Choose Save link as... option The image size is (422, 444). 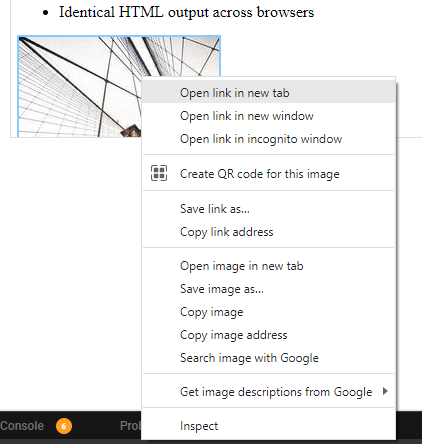(269, 209)
